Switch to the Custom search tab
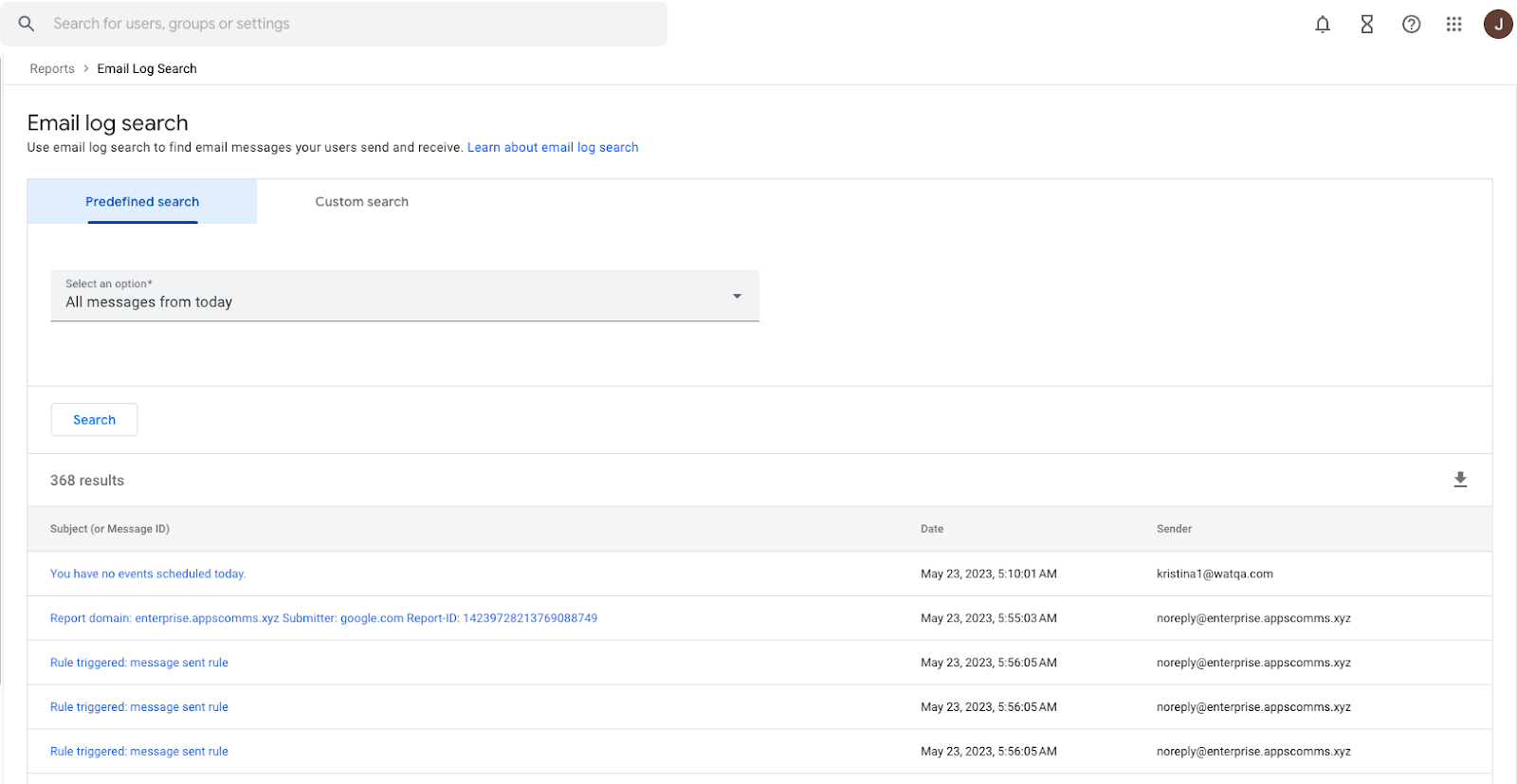This screenshot has height=784, width=1517. [x=362, y=202]
